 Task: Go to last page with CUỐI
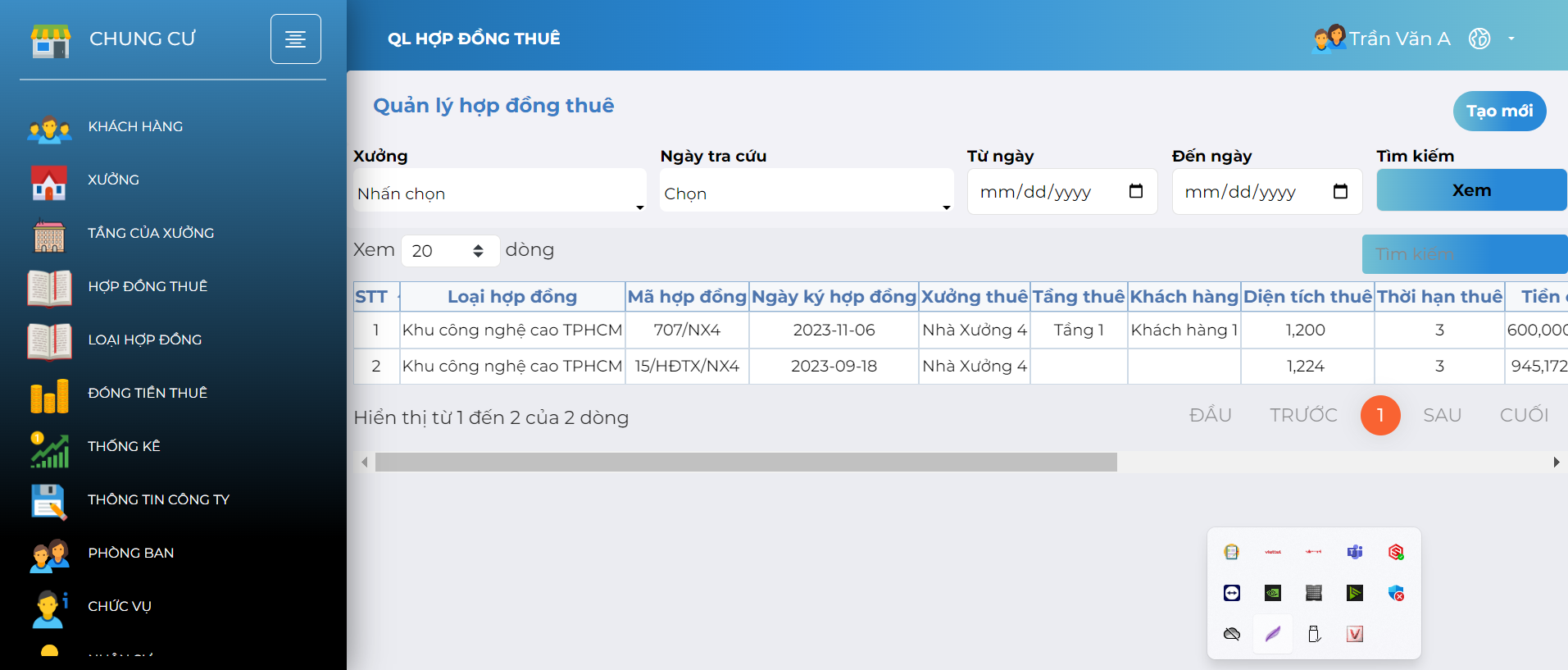click(x=1524, y=415)
